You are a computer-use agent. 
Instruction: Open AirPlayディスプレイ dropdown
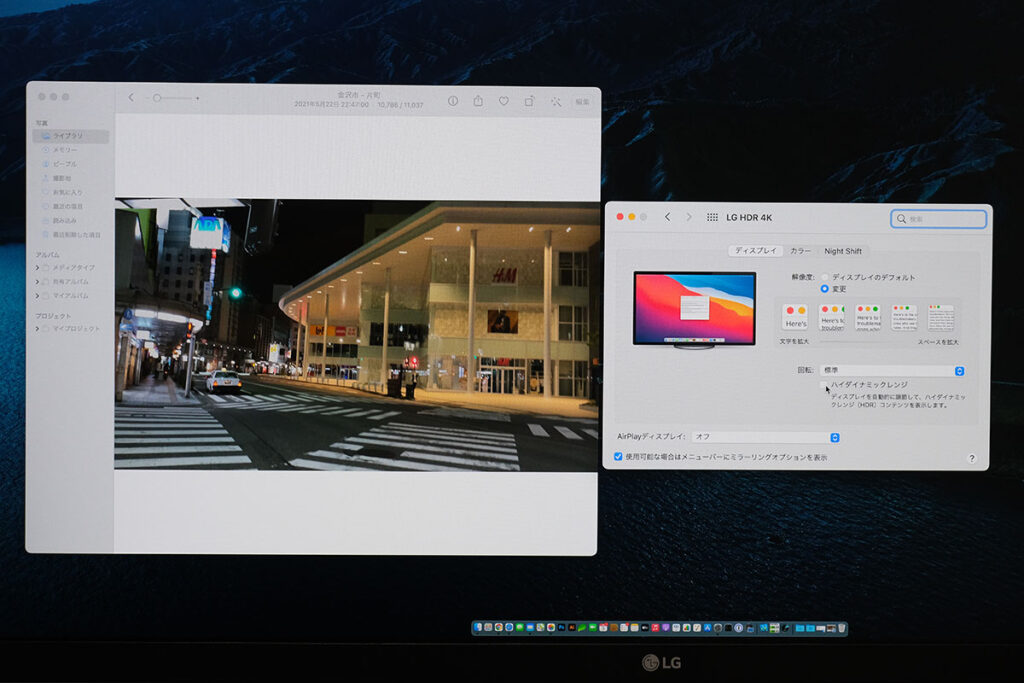(766, 437)
